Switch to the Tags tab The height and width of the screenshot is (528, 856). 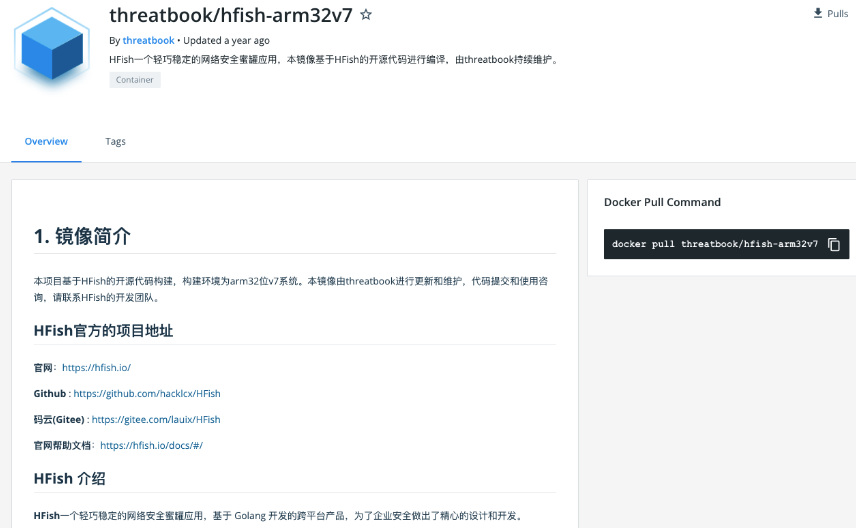(115, 141)
